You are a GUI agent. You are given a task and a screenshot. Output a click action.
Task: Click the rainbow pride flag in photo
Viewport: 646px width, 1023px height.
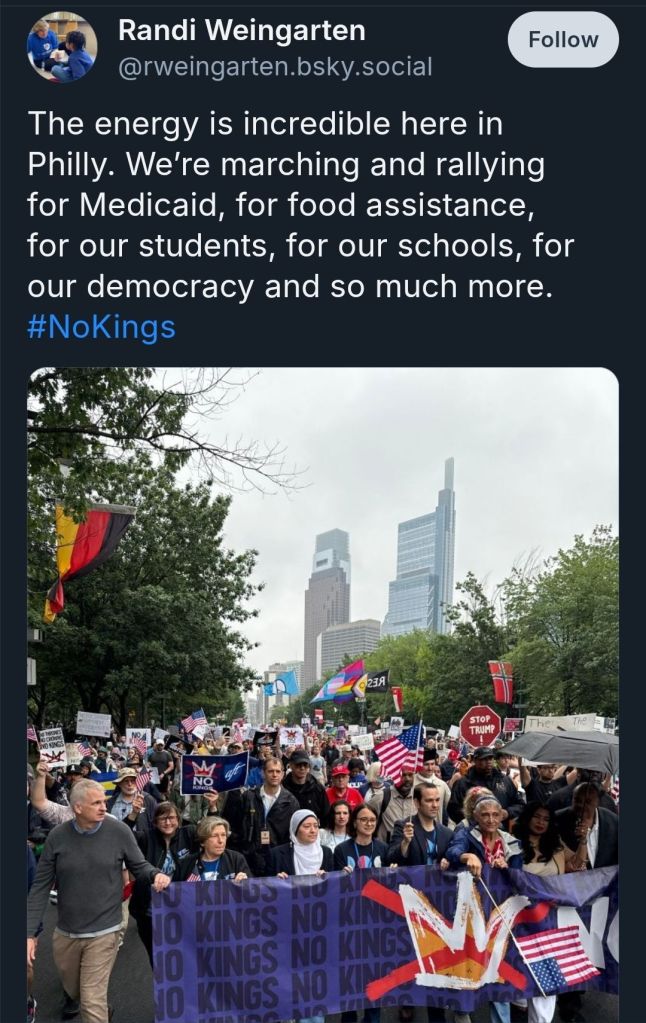point(339,683)
